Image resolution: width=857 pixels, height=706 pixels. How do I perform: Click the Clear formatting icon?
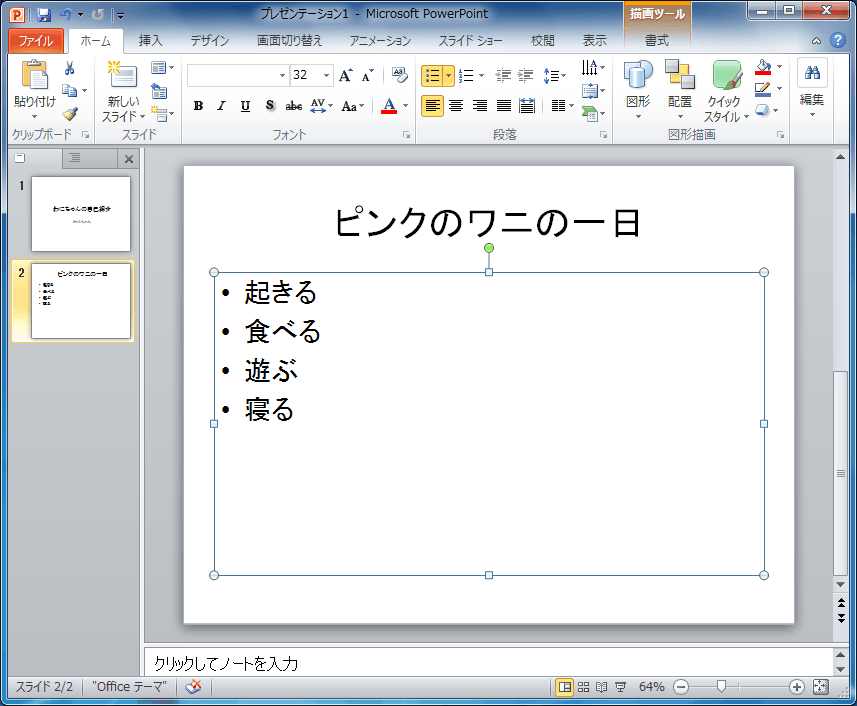tap(400, 75)
